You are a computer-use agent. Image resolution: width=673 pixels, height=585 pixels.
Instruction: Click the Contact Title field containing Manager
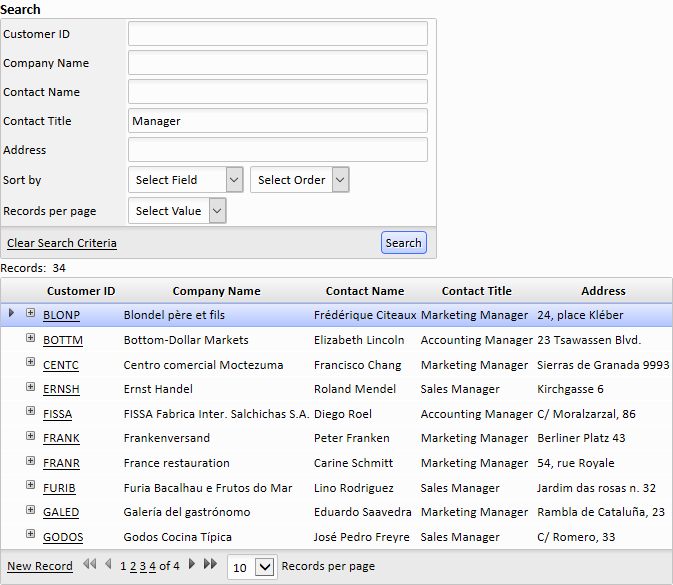point(278,121)
